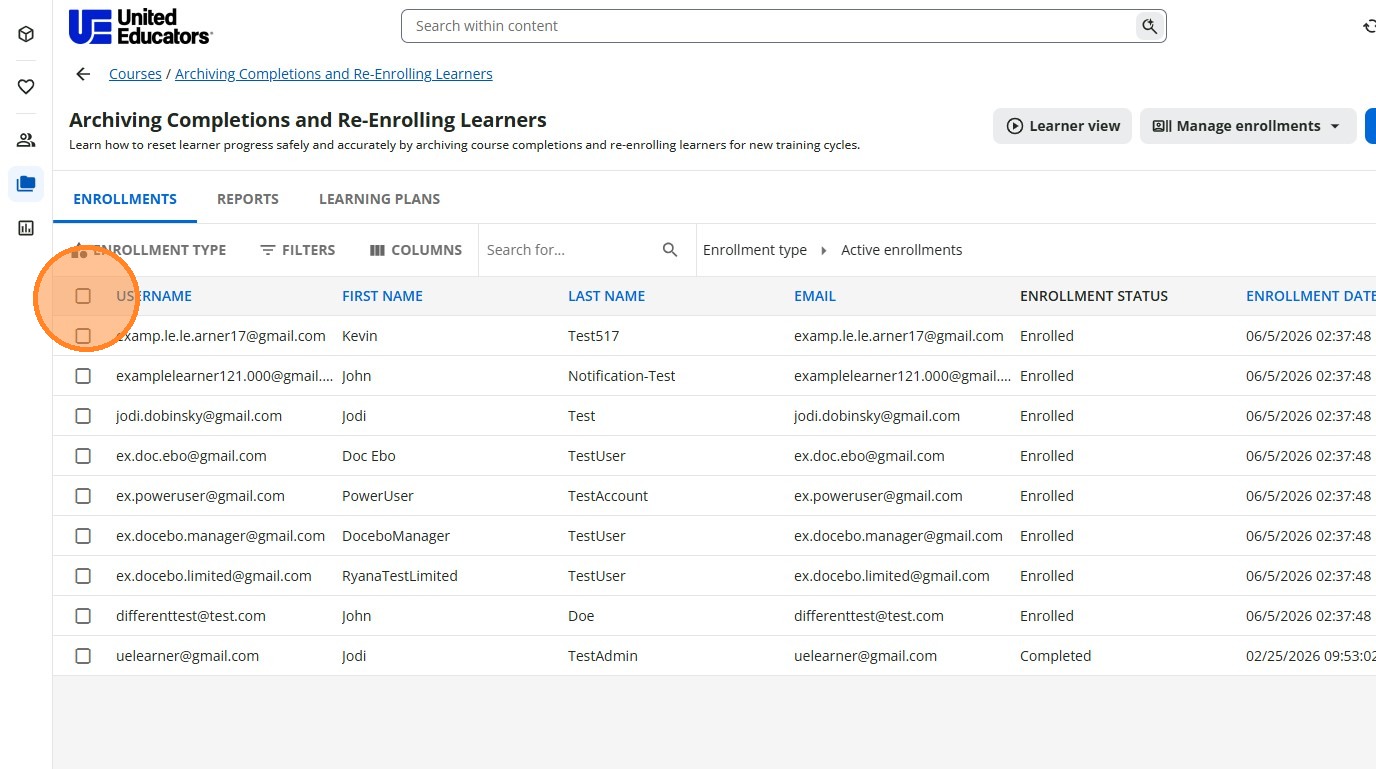Click last name Notification-Test
The height and width of the screenshot is (769, 1376).
tap(622, 376)
